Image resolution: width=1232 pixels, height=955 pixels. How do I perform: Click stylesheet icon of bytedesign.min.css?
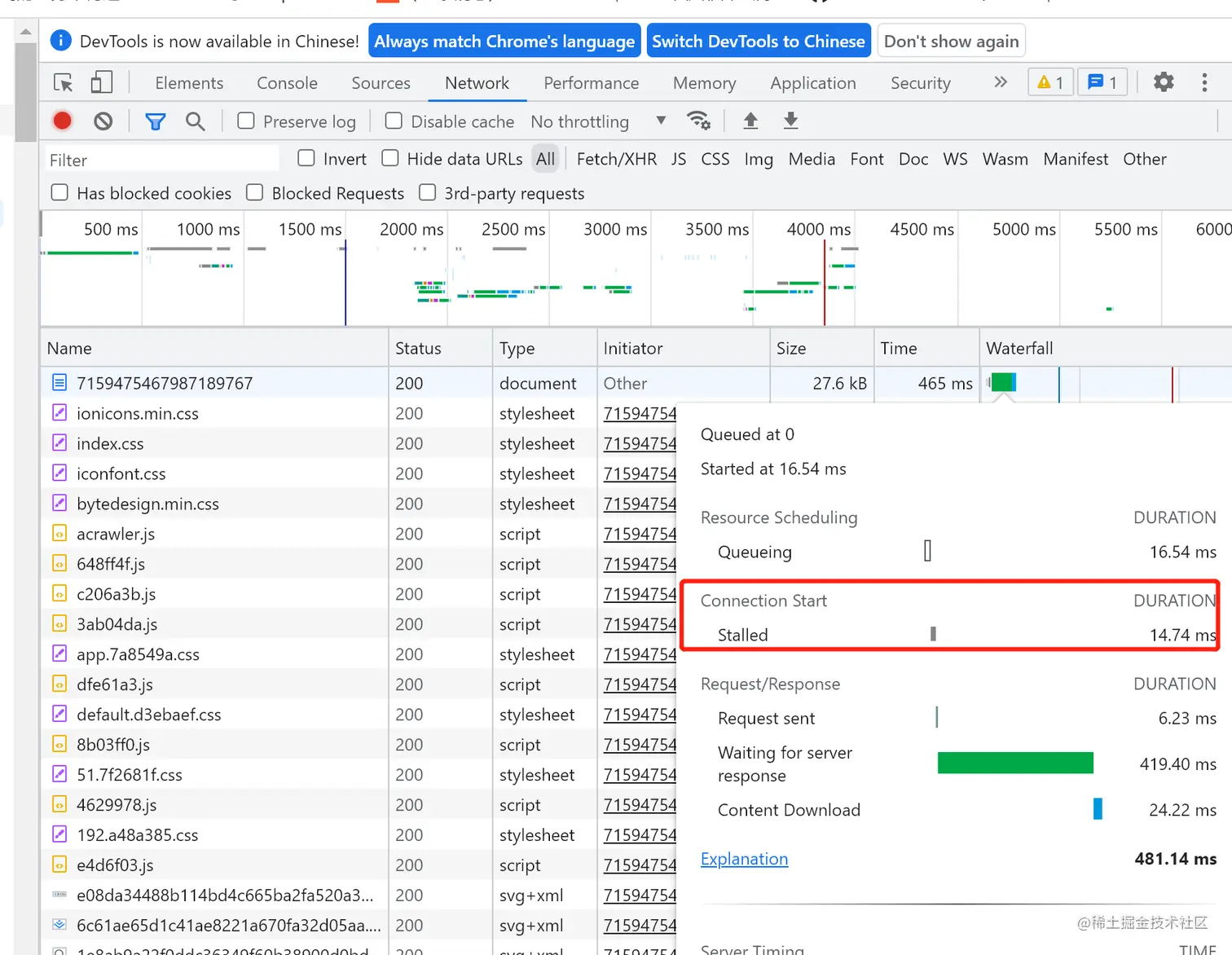tap(59, 503)
